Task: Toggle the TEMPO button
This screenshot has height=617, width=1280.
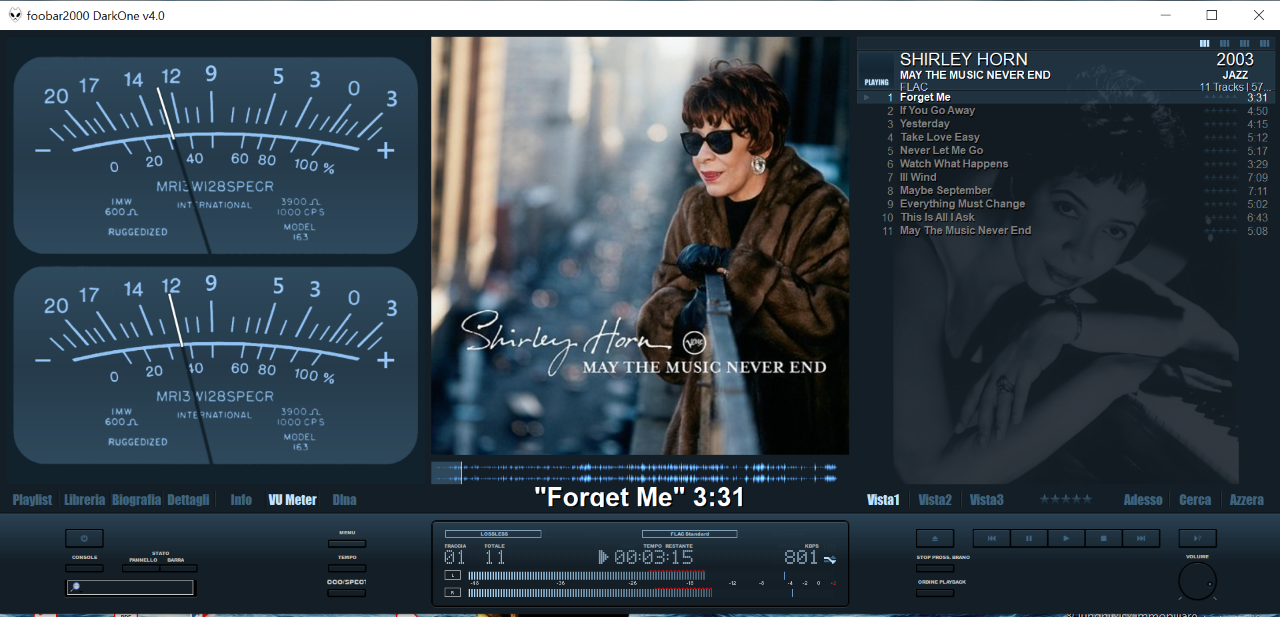Action: [x=347, y=568]
